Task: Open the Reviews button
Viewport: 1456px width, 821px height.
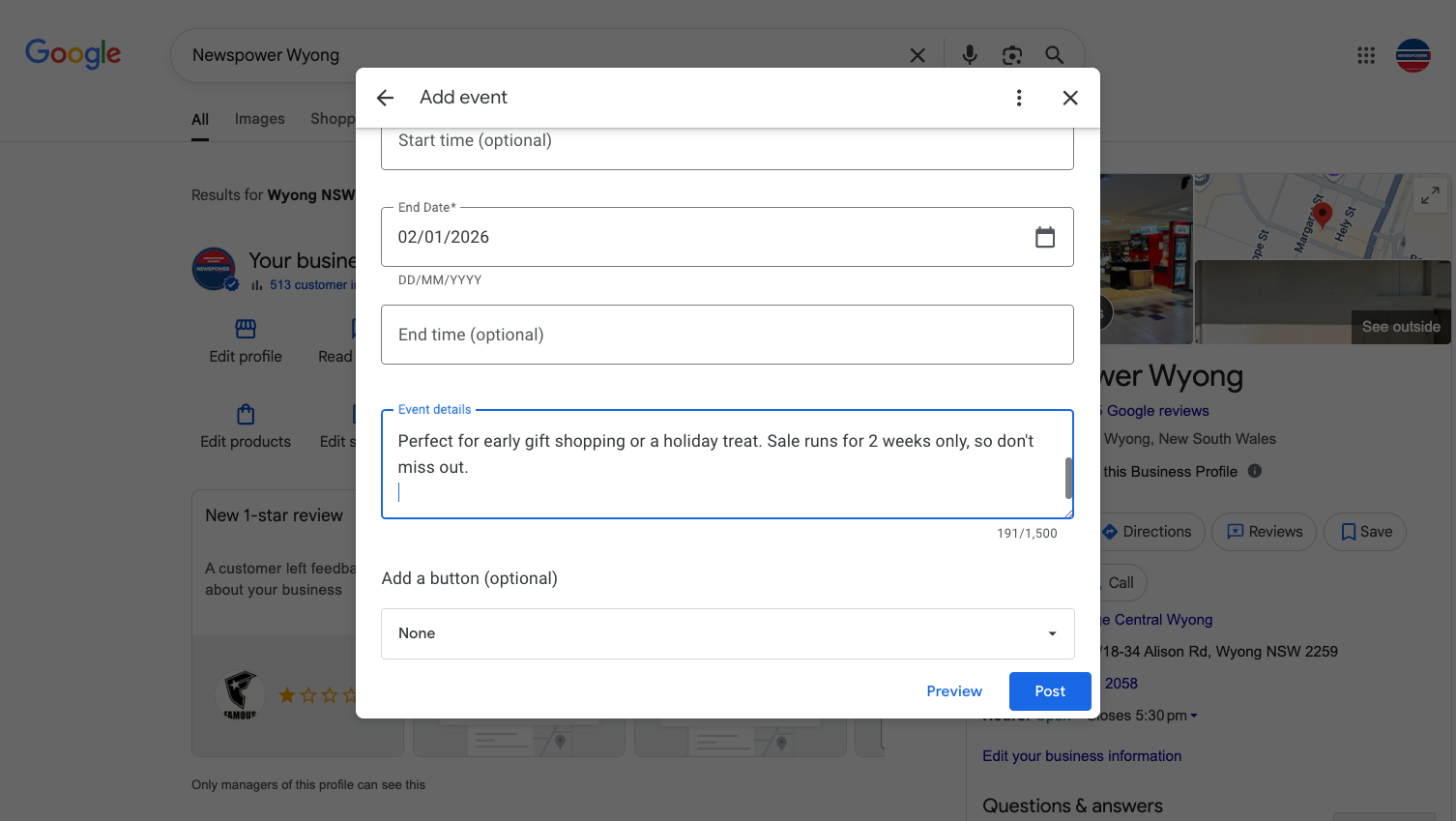Action: point(1265,532)
